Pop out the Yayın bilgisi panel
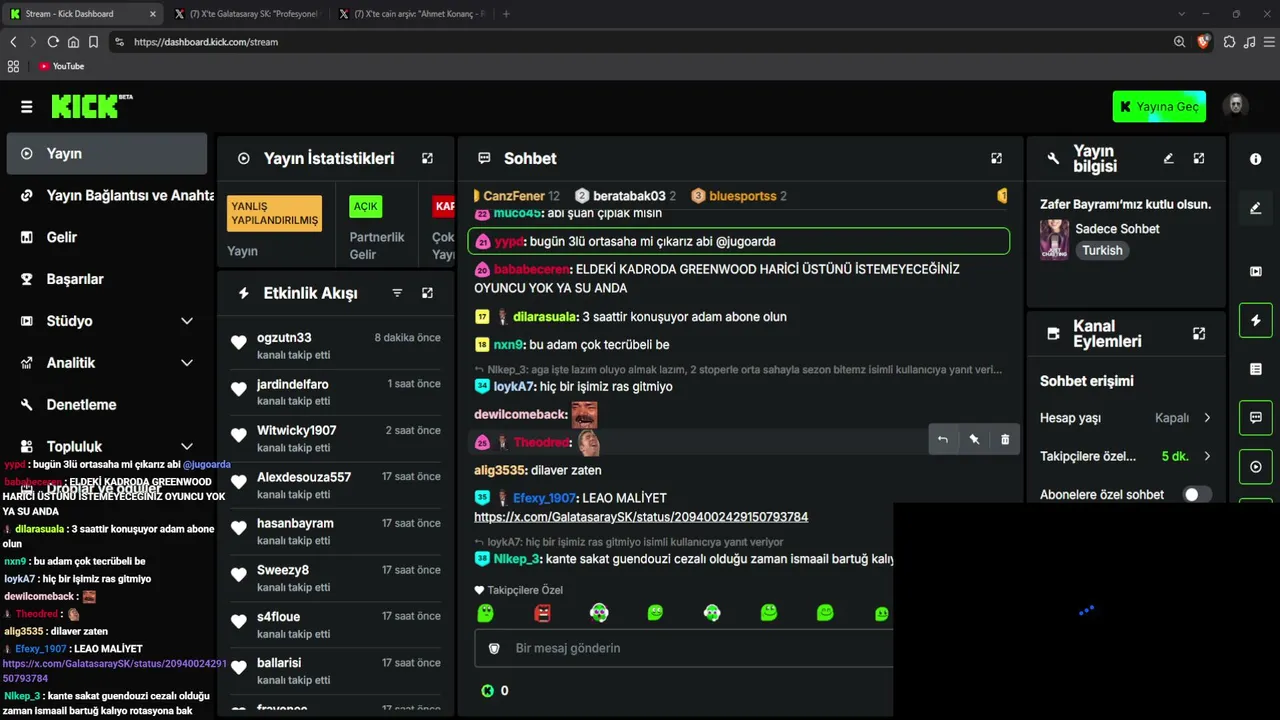Screen dimensions: 1280x720 coord(1199,158)
